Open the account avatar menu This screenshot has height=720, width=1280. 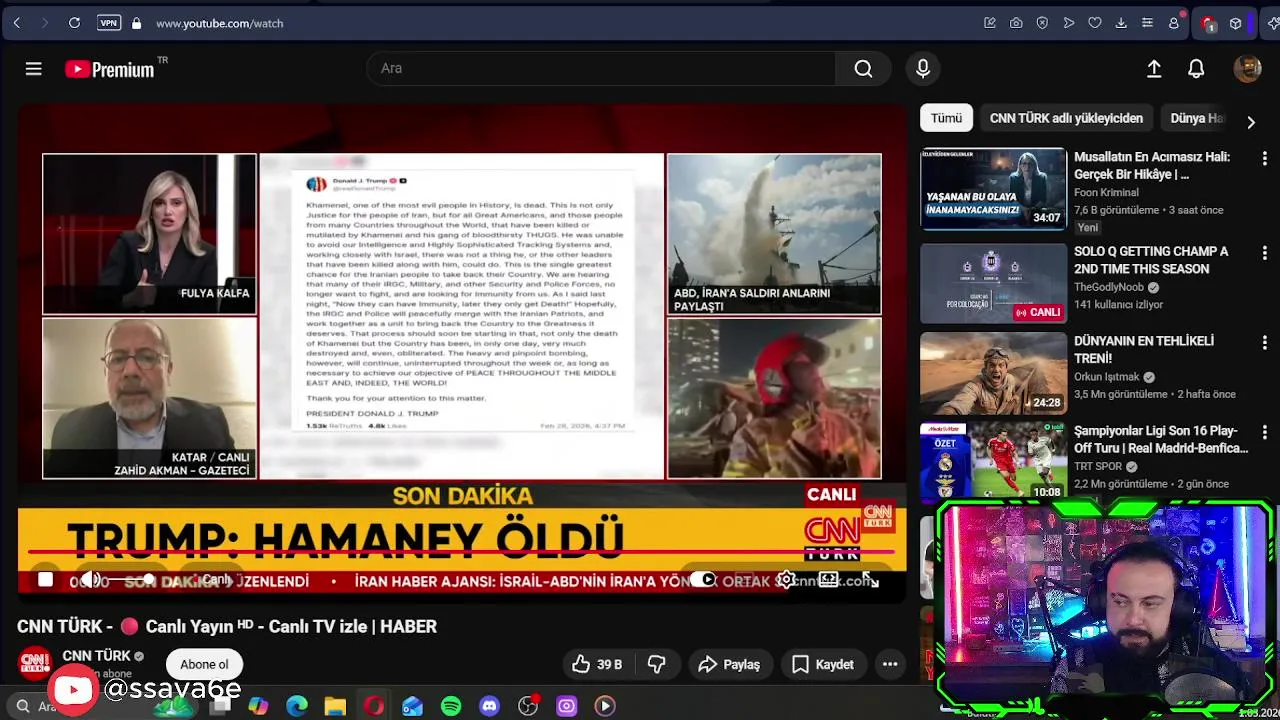tap(1247, 68)
